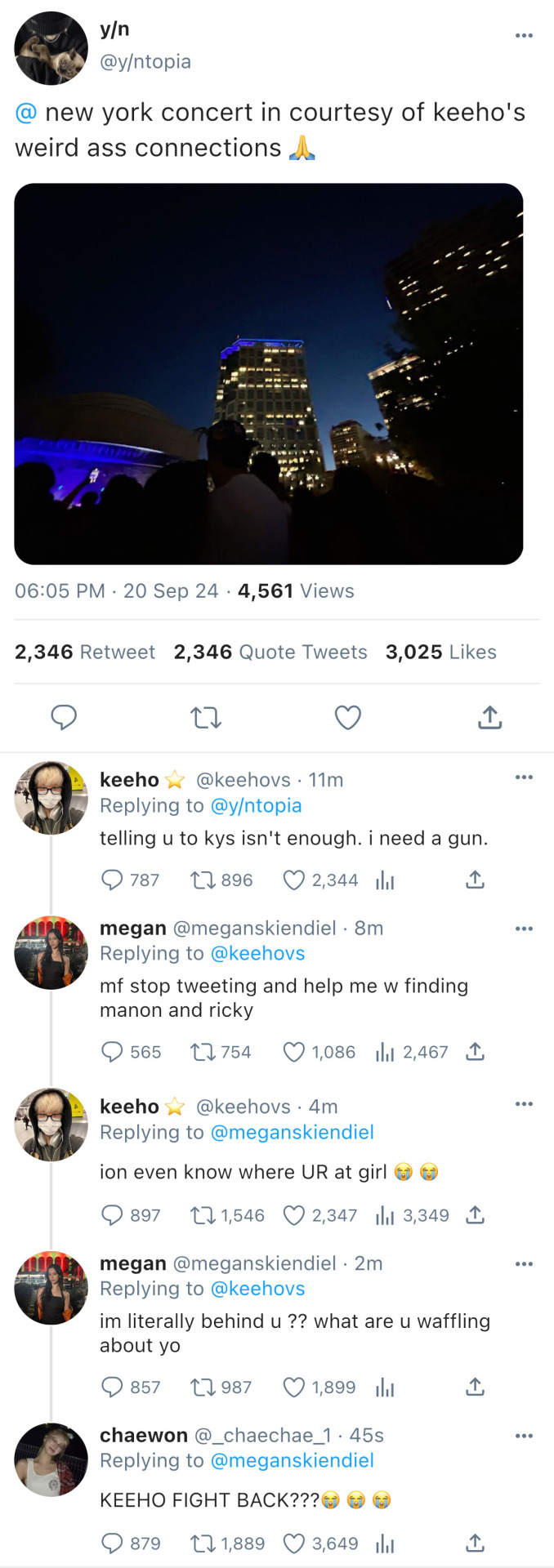Like keeho's "i need a gun" reply
Viewport: 554px width, 1568px height.
[x=293, y=880]
